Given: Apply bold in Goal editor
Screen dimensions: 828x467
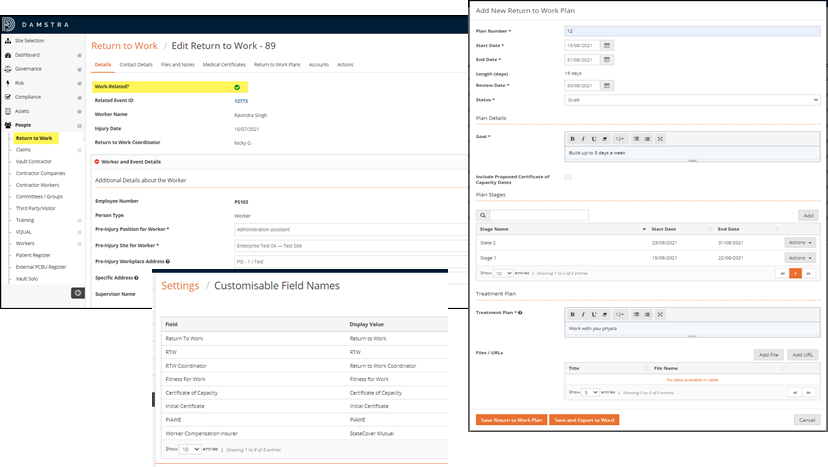Looking at the screenshot, I should (x=572, y=139).
